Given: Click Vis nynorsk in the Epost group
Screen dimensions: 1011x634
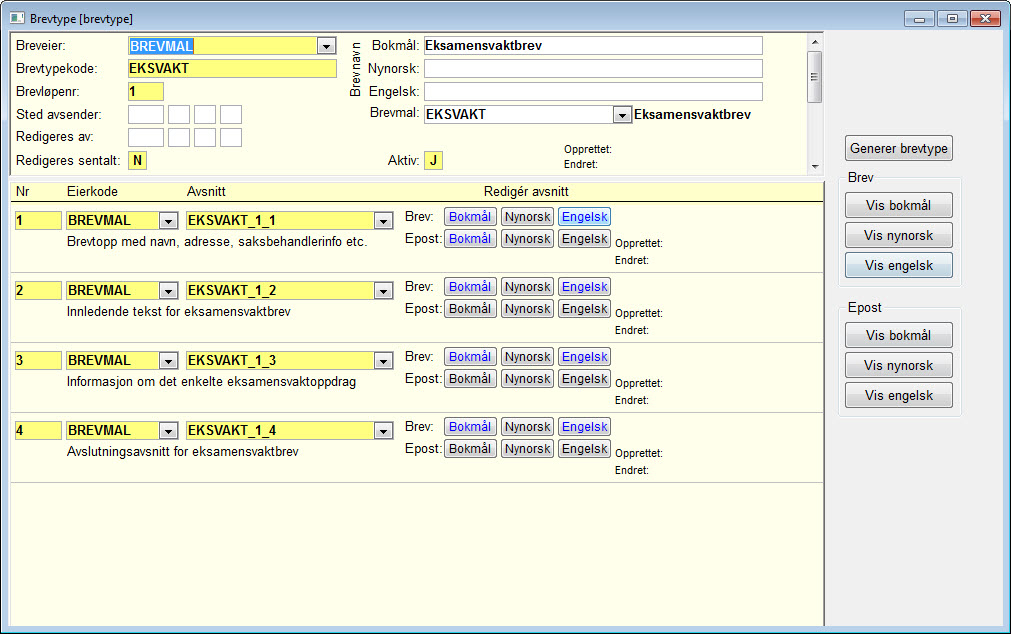Looking at the screenshot, I should [x=899, y=365].
